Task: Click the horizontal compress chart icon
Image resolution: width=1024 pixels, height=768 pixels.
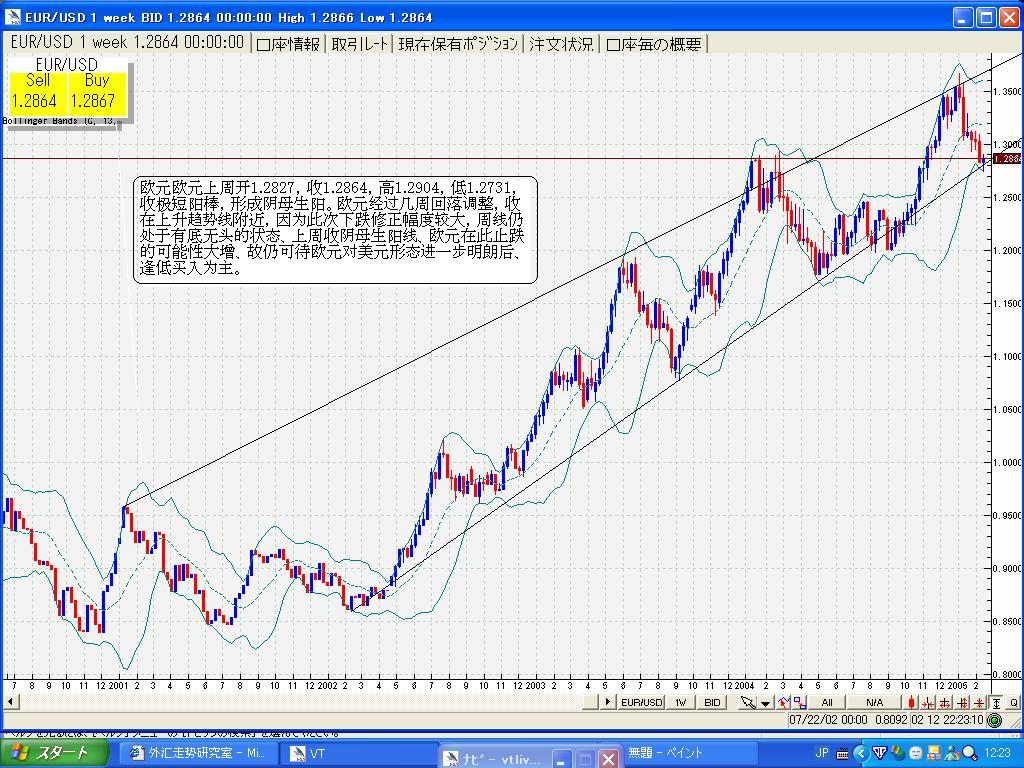Action: (927, 702)
